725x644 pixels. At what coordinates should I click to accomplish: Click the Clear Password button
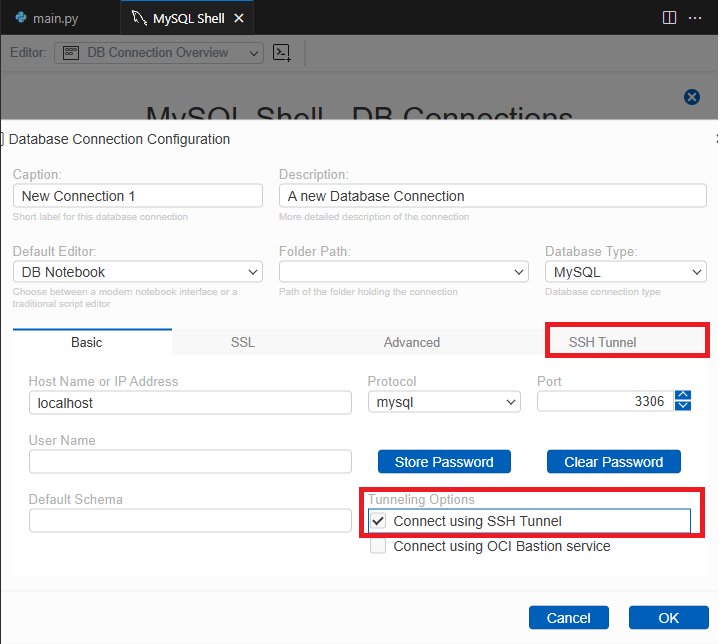pos(614,461)
